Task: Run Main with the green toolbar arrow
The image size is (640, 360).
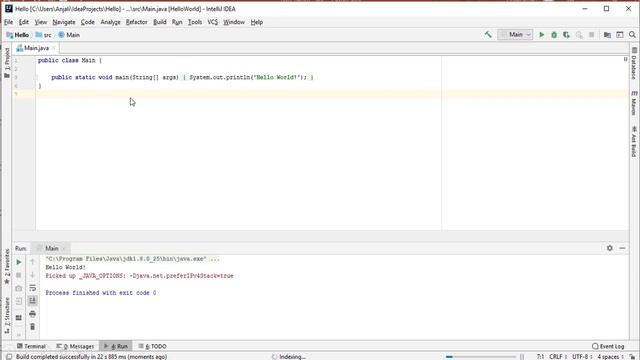Action: (x=542, y=35)
